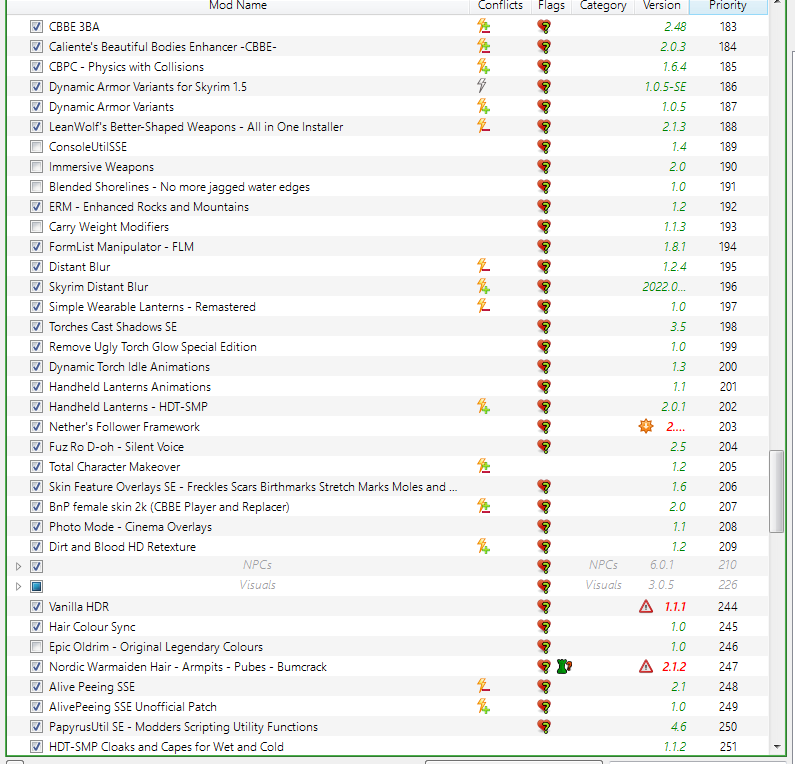Click the scrollbar down arrow
Image resolution: width=795 pixels, height=764 pixels.
tap(777, 747)
